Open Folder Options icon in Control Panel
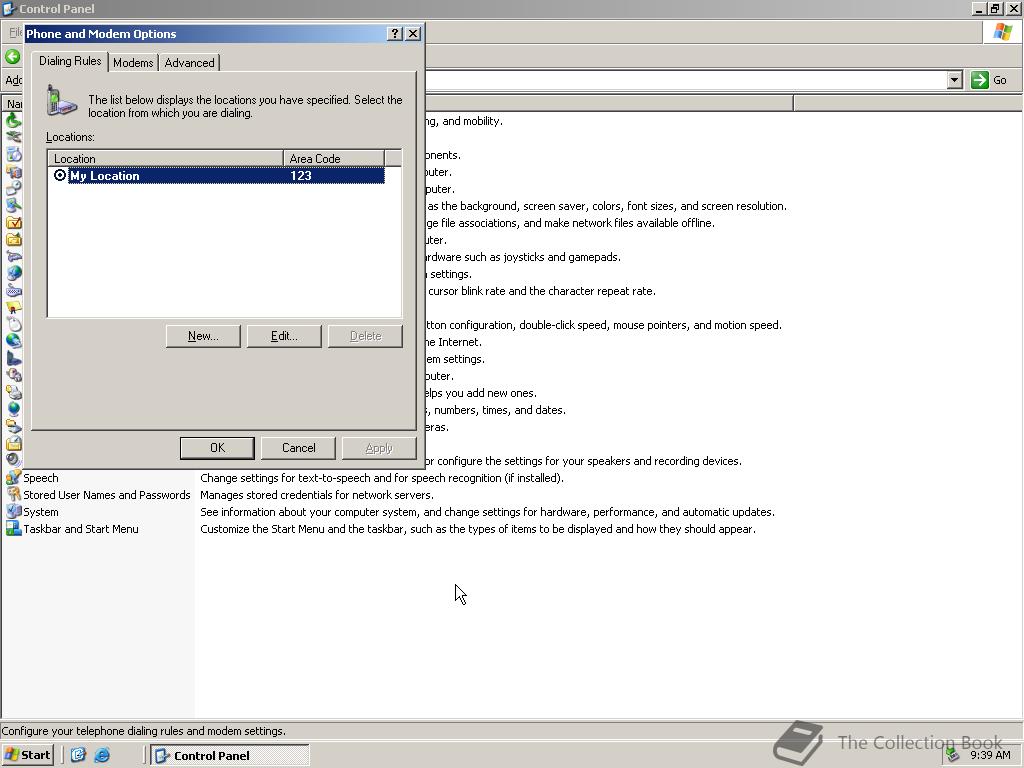 coord(14,223)
